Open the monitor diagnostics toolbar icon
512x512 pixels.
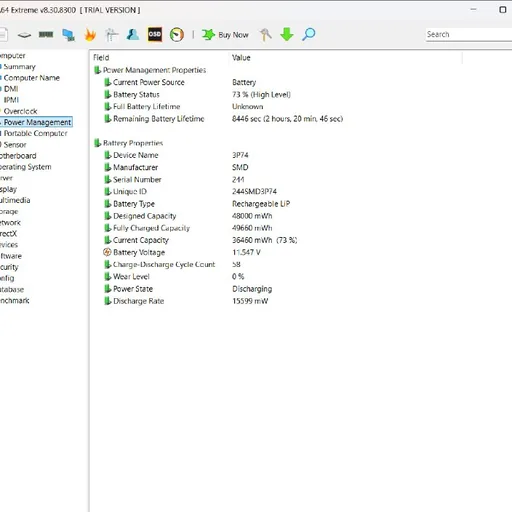pyautogui.click(x=112, y=35)
